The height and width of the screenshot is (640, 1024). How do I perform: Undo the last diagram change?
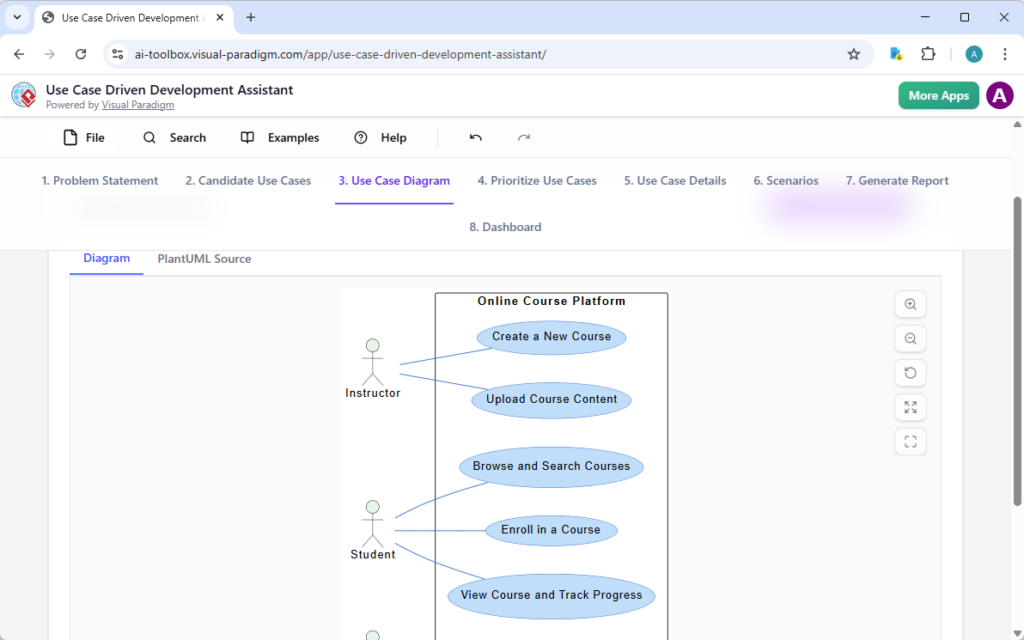(474, 137)
